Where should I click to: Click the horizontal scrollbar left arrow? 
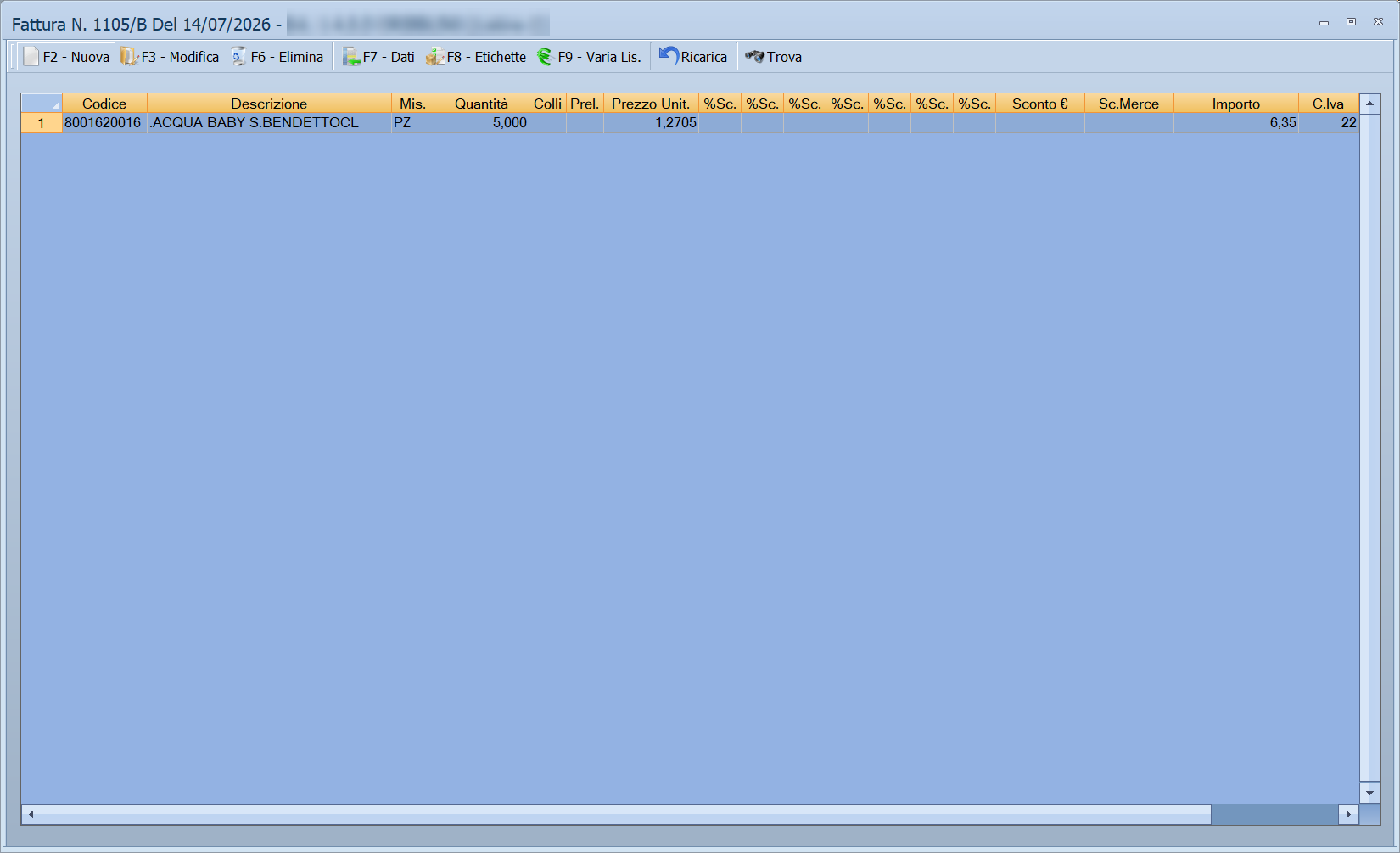pyautogui.click(x=31, y=814)
